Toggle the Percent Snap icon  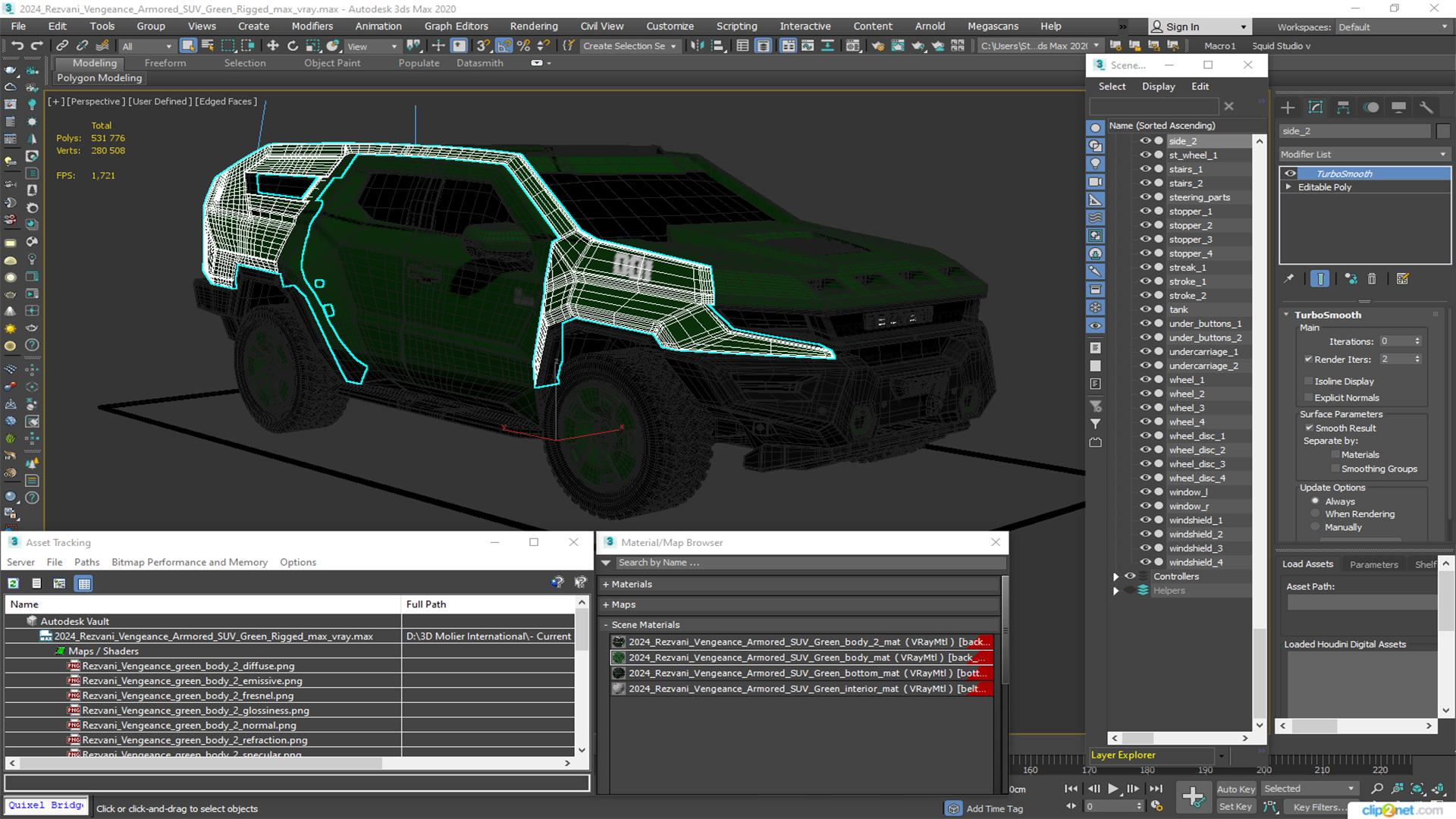[x=523, y=45]
